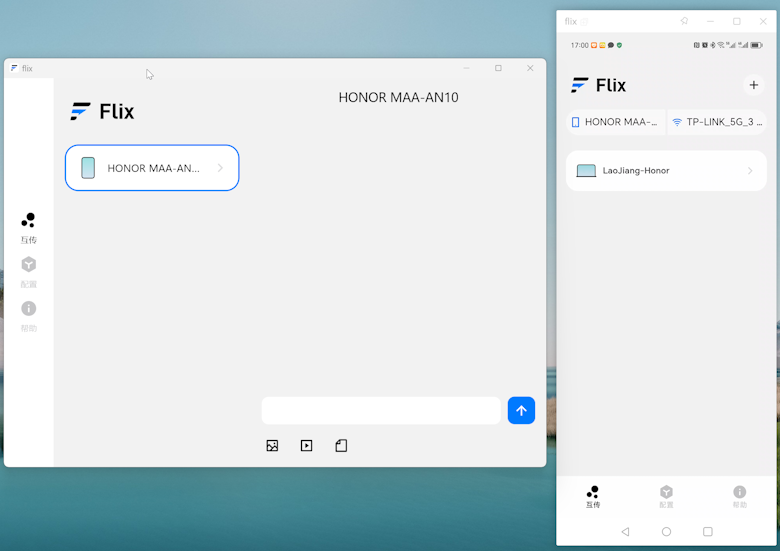Click icon beside flix title in phone window

coord(584,21)
